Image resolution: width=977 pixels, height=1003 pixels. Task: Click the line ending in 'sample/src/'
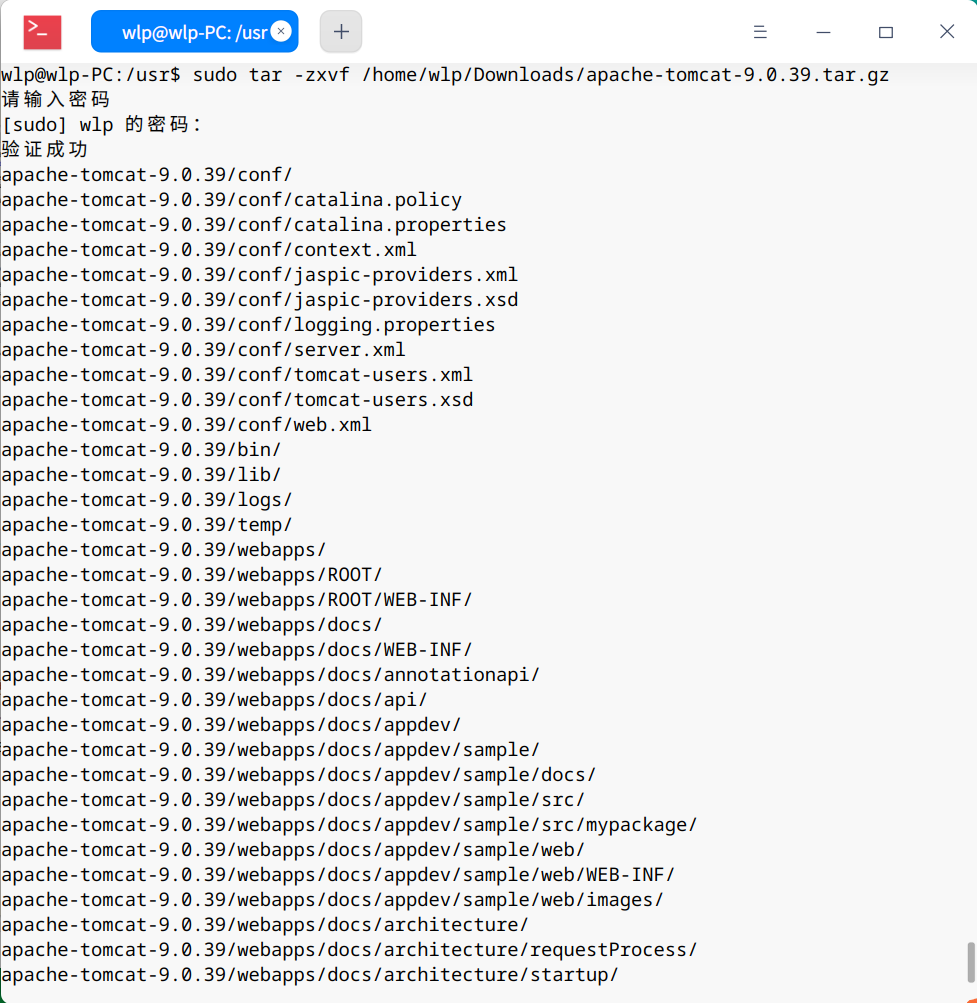point(293,799)
